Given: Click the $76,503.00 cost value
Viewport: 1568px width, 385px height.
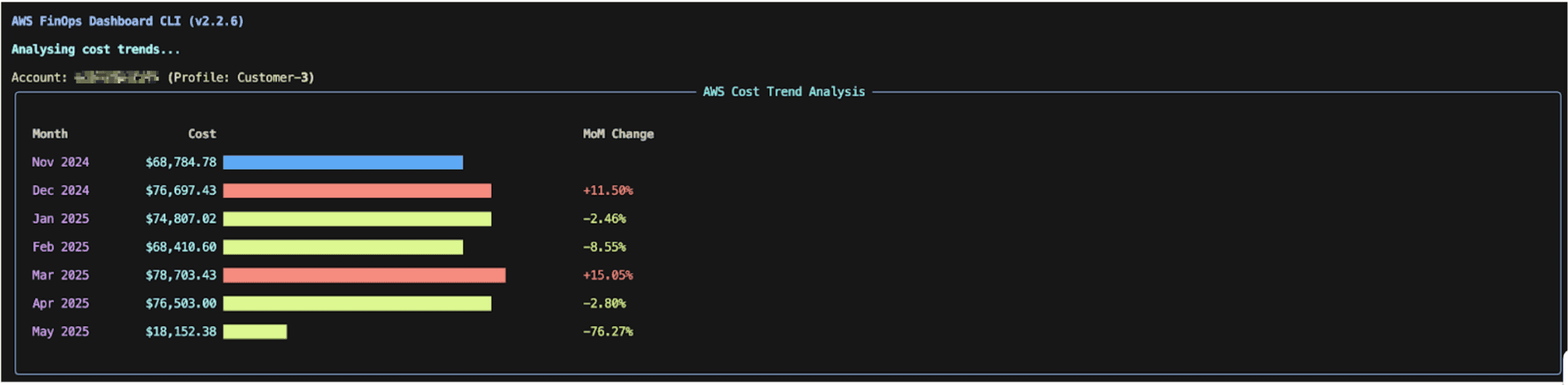Looking at the screenshot, I should (x=181, y=304).
